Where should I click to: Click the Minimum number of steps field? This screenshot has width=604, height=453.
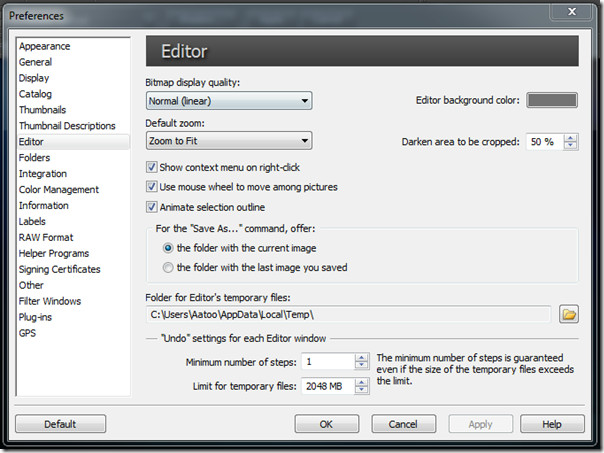pos(328,362)
